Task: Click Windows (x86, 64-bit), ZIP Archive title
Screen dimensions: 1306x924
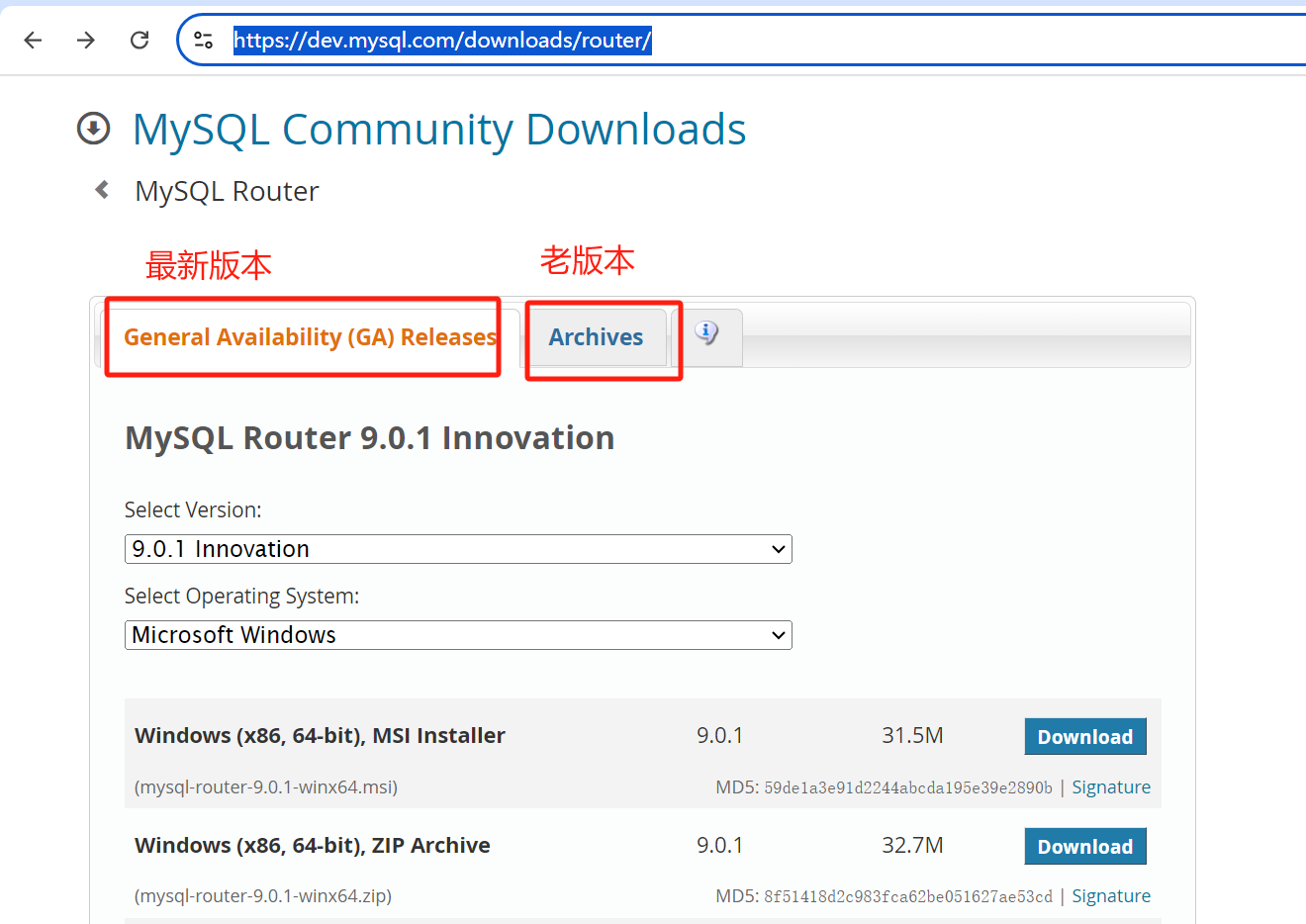Action: 313,846
